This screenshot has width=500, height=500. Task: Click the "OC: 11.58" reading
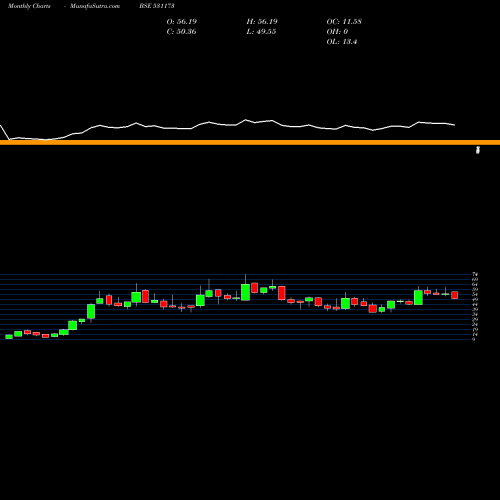point(344,21)
